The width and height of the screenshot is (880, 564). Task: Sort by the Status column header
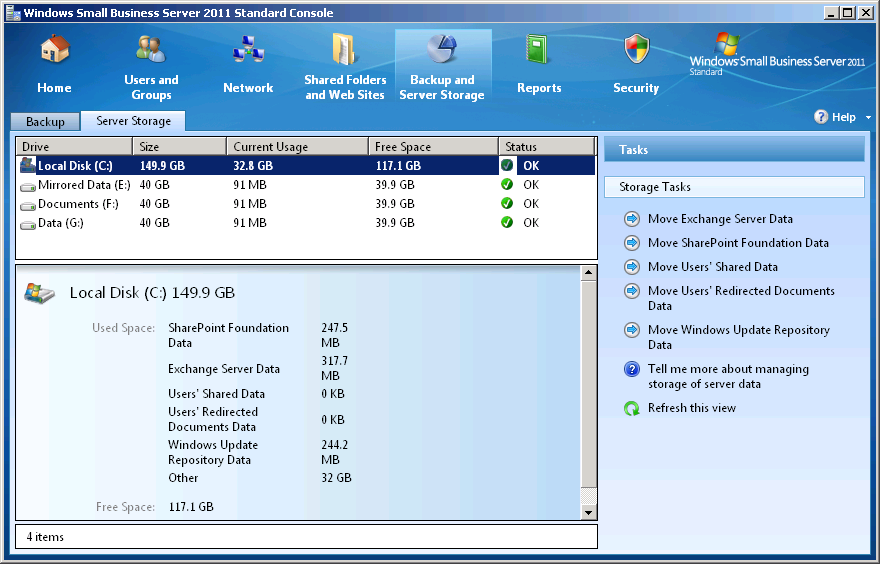(x=547, y=146)
